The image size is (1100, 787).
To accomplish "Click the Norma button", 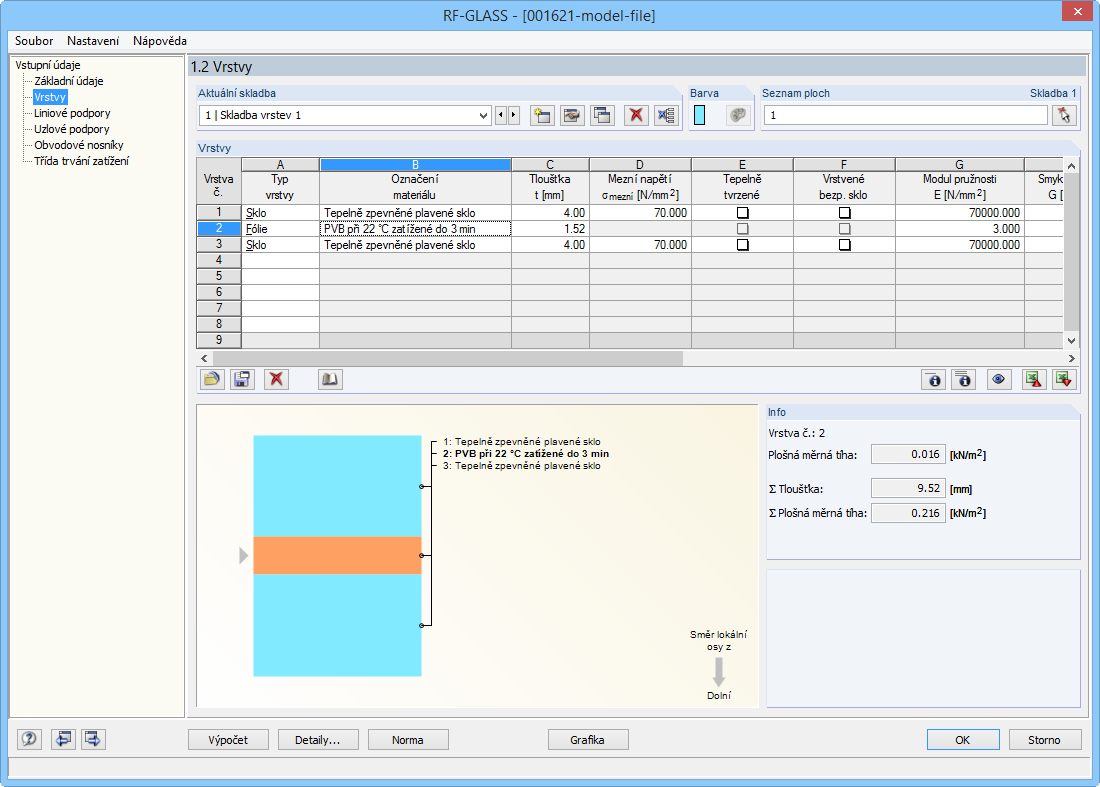I will point(408,739).
